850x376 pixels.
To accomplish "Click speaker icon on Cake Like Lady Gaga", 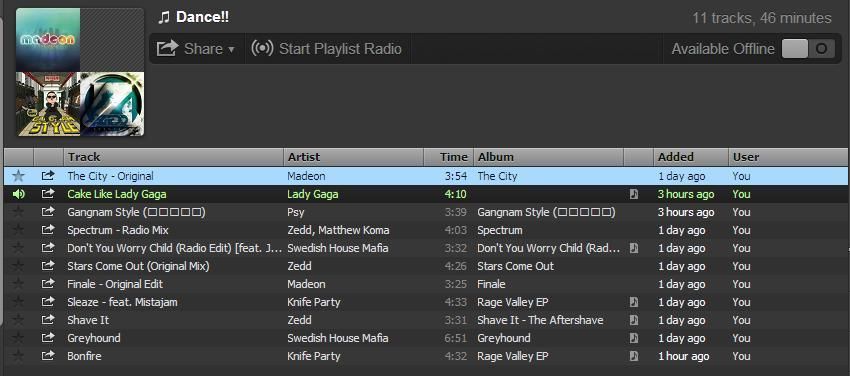I will coord(18,194).
